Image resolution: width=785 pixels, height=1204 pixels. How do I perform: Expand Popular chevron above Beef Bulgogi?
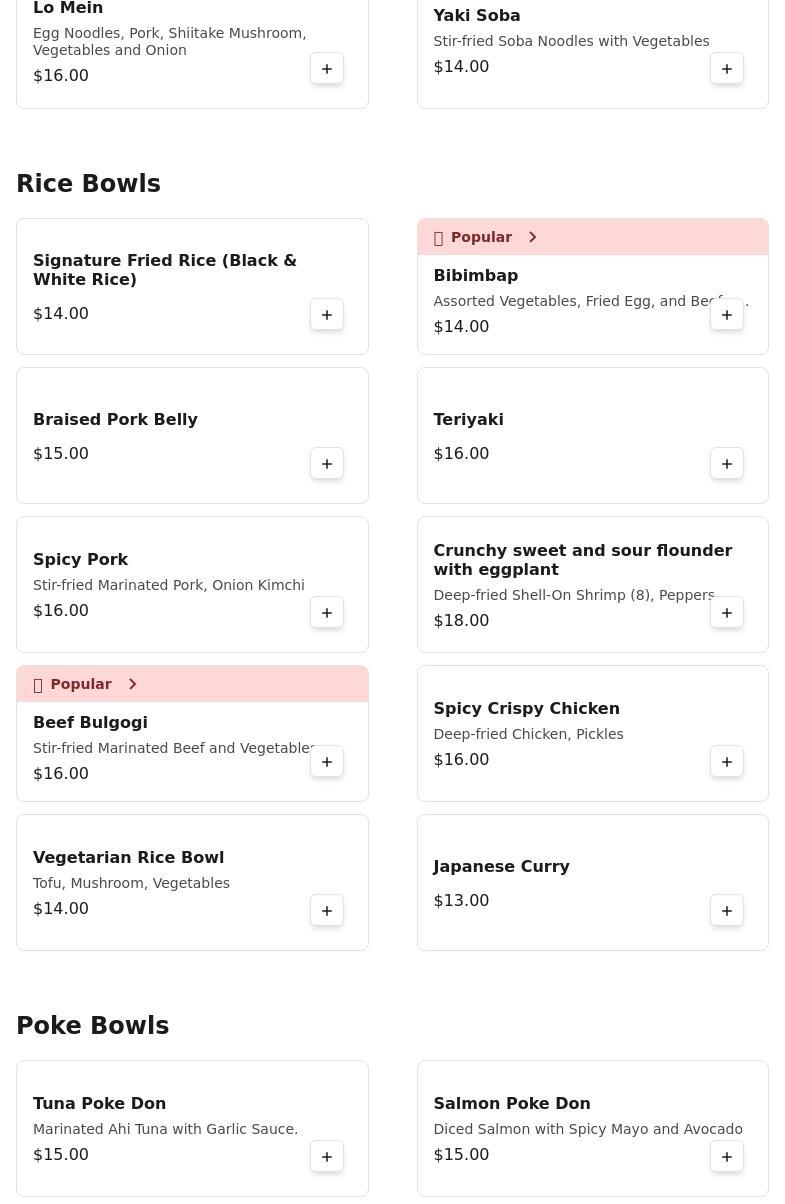tap(133, 684)
